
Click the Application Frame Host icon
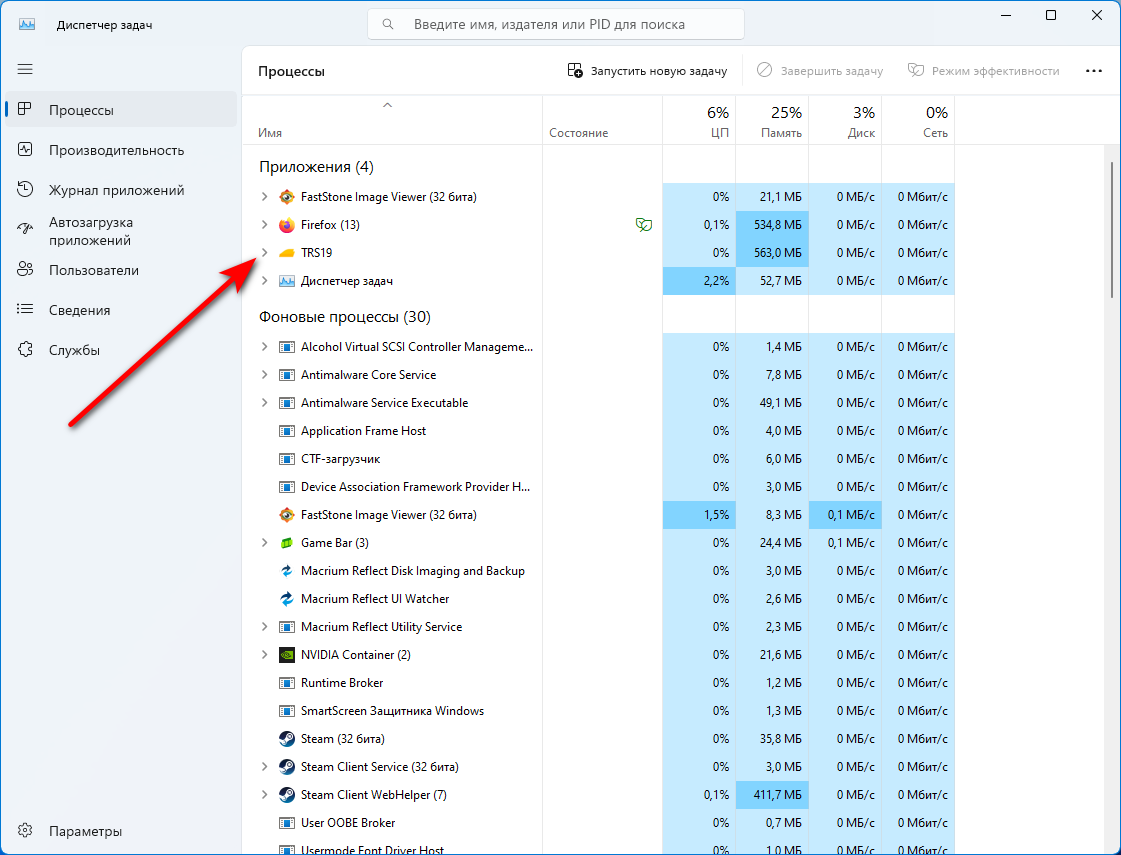(287, 431)
